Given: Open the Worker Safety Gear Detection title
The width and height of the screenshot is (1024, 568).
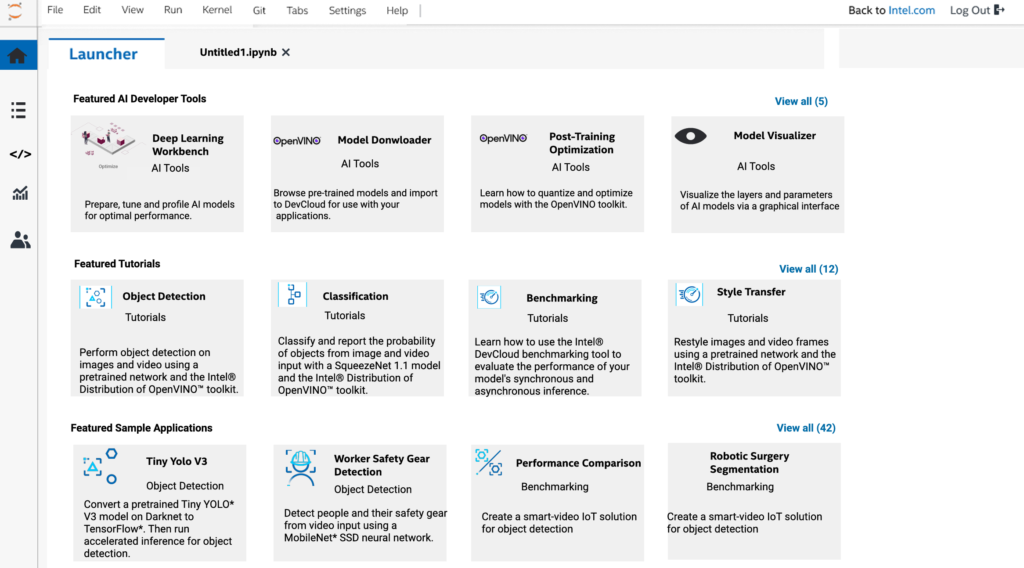Looking at the screenshot, I should point(382,465).
